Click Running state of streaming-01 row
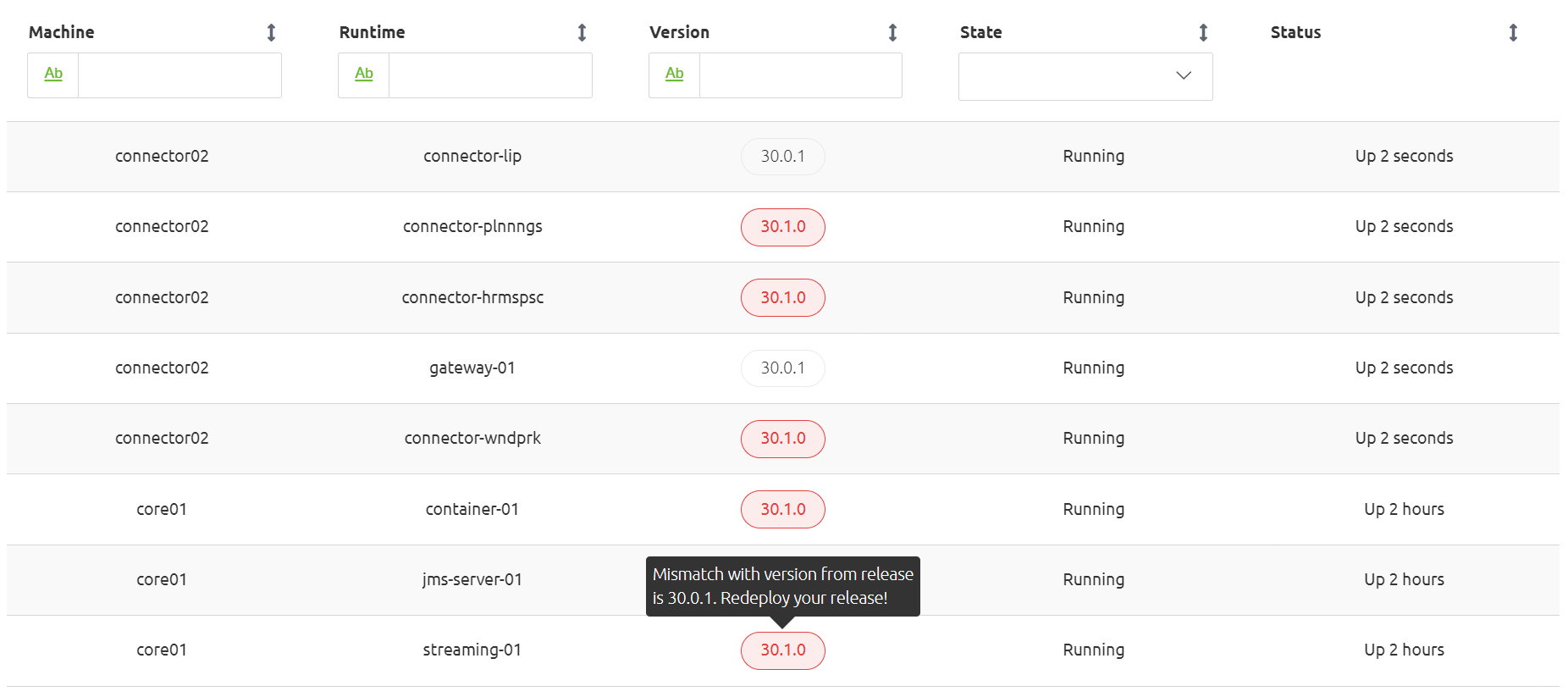Screen dimensions: 1568x697 pyautogui.click(x=1094, y=650)
